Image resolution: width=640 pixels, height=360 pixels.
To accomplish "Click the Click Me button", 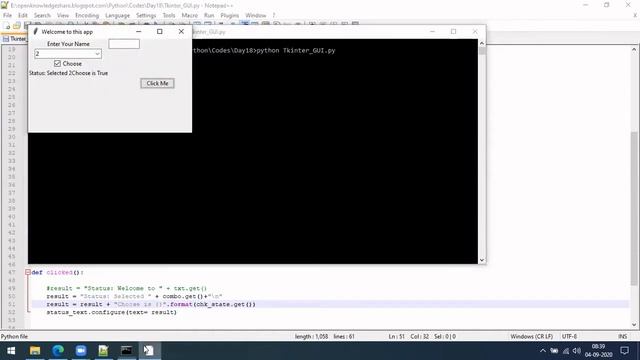I will coord(158,83).
